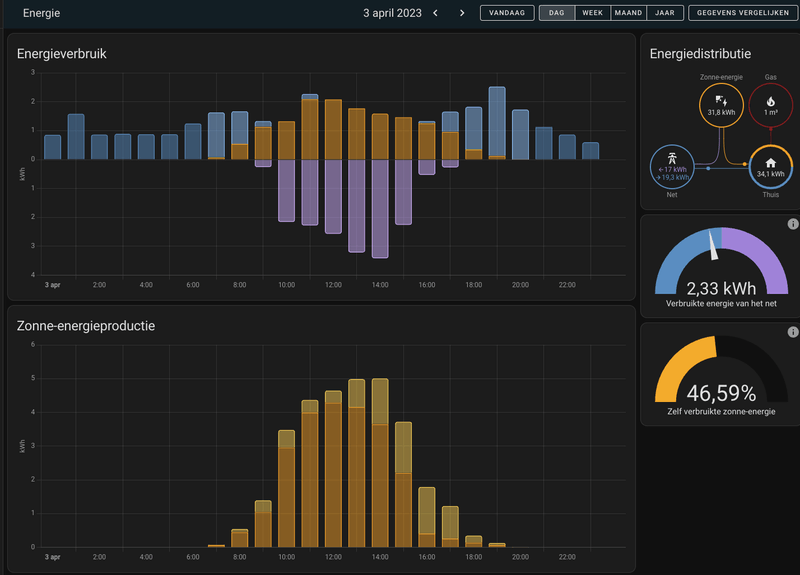Go to previous day with left chevron
800x575 pixels.
click(x=435, y=13)
